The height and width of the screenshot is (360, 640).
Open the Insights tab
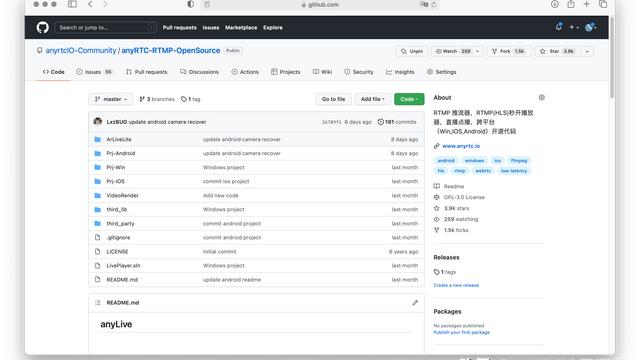(x=400, y=72)
